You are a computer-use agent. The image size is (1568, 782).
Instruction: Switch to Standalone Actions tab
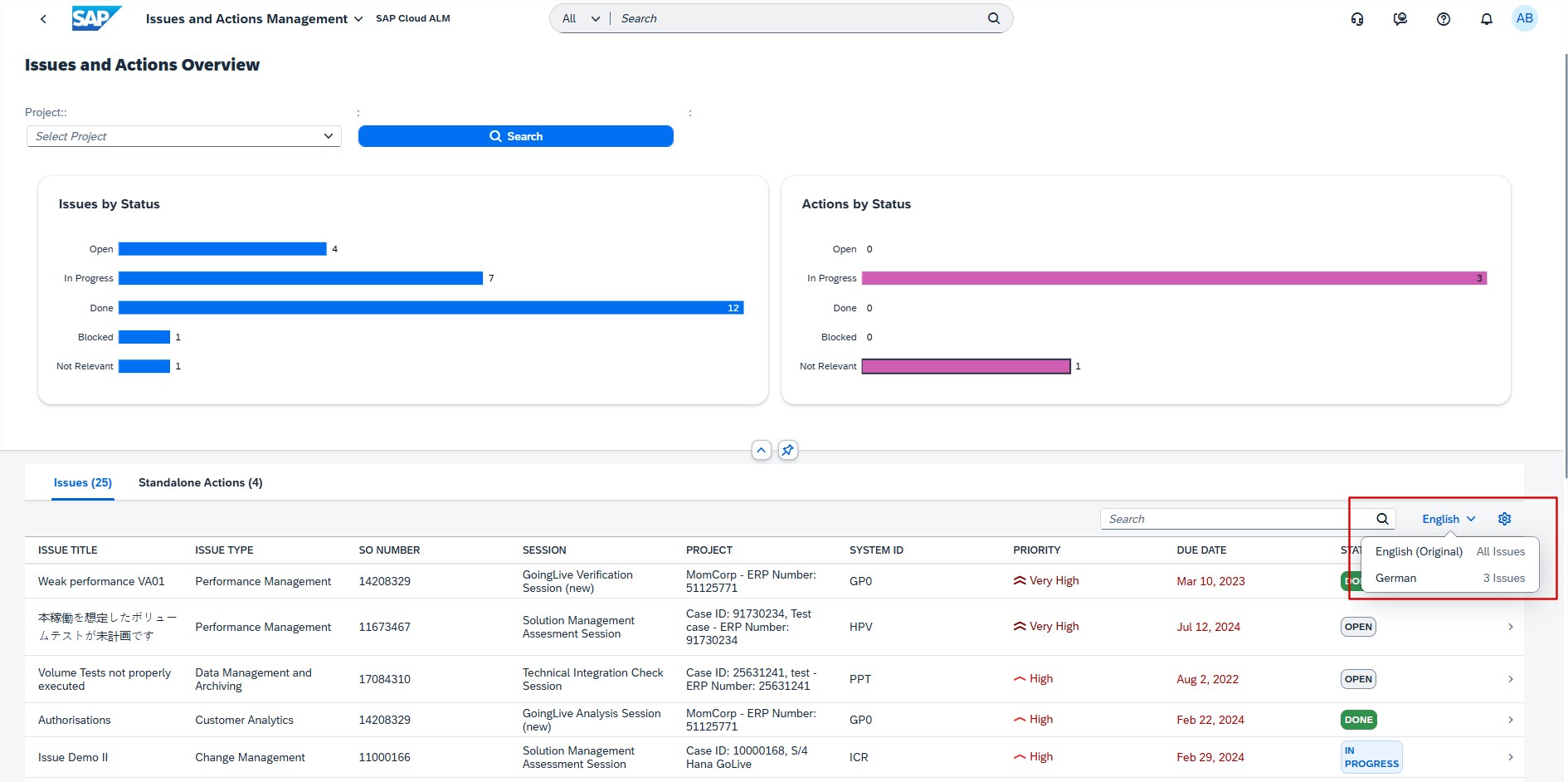tap(200, 482)
